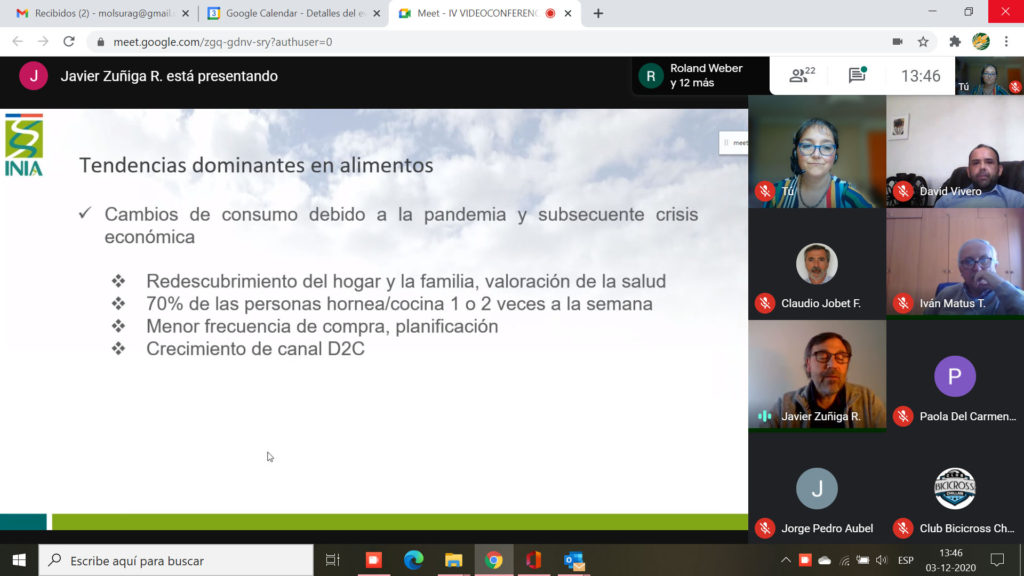Click the Chrome profile avatar
The height and width of the screenshot is (576, 1024).
coord(981,42)
